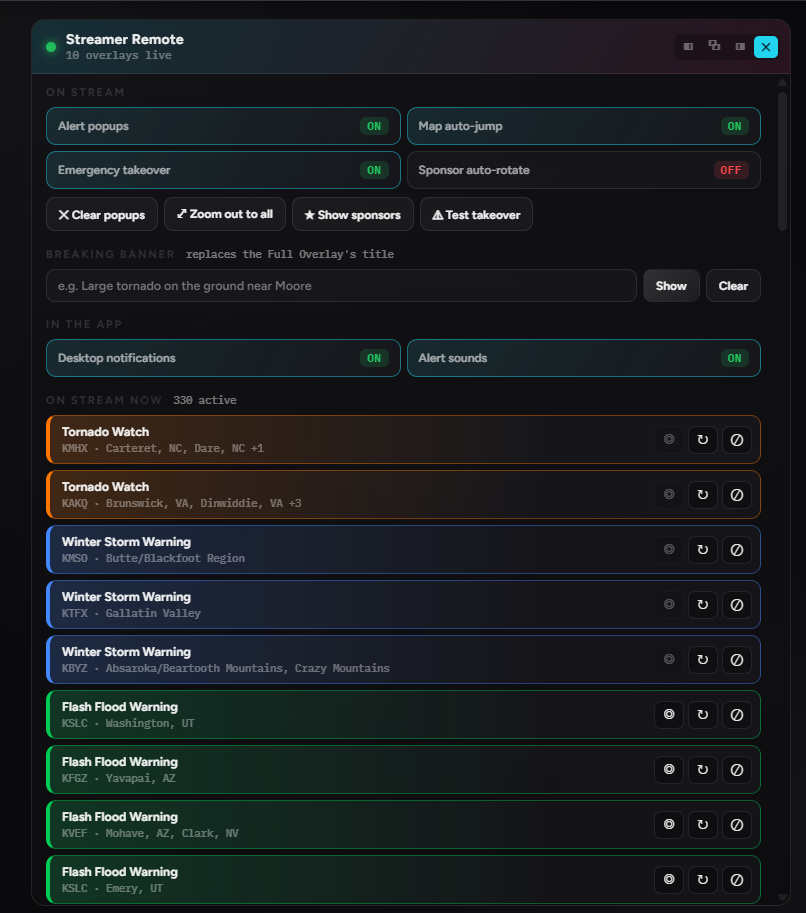The height and width of the screenshot is (913, 806).
Task: Dismiss the KMSO Winter Storm Warning
Action: [737, 550]
